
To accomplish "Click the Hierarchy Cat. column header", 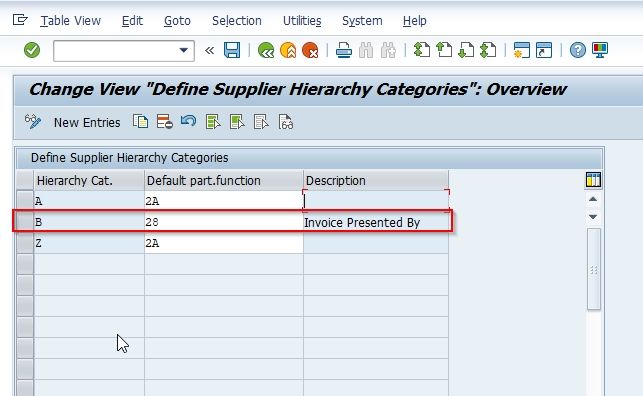I will 89,180.
